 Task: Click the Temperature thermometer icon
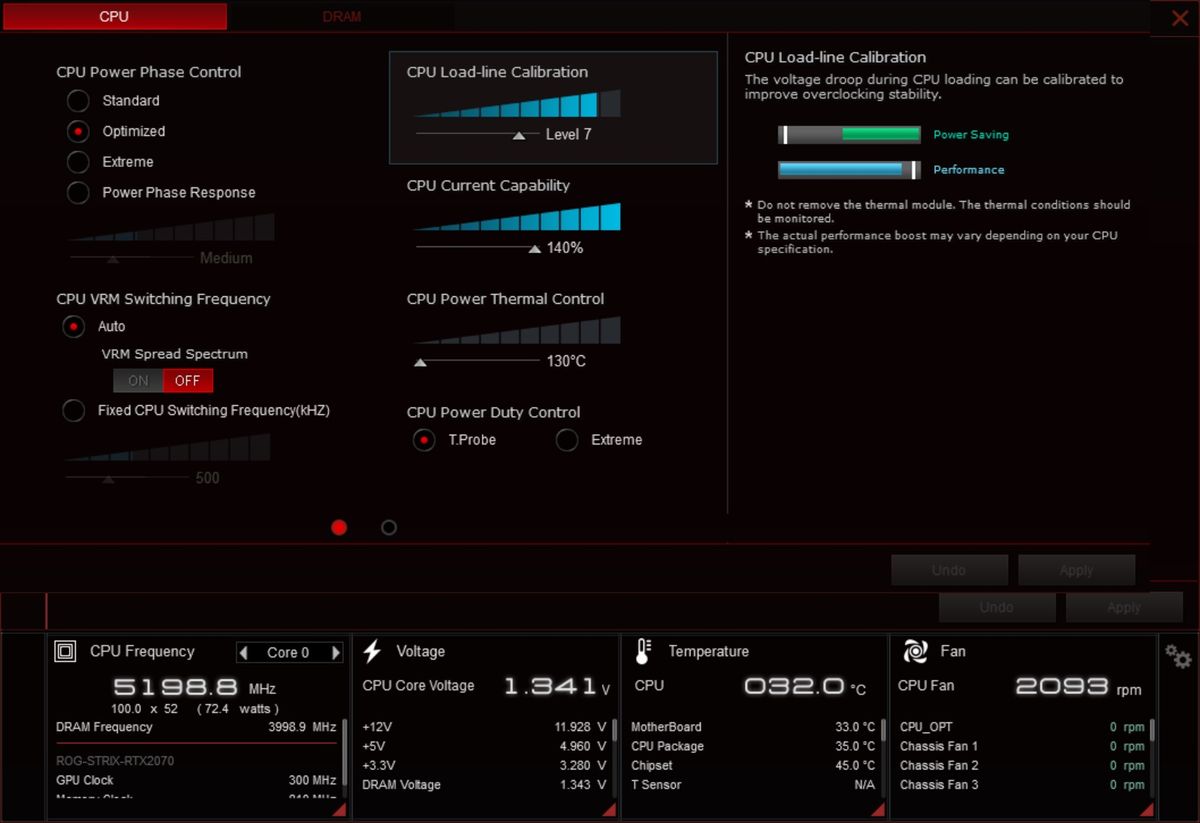[643, 652]
